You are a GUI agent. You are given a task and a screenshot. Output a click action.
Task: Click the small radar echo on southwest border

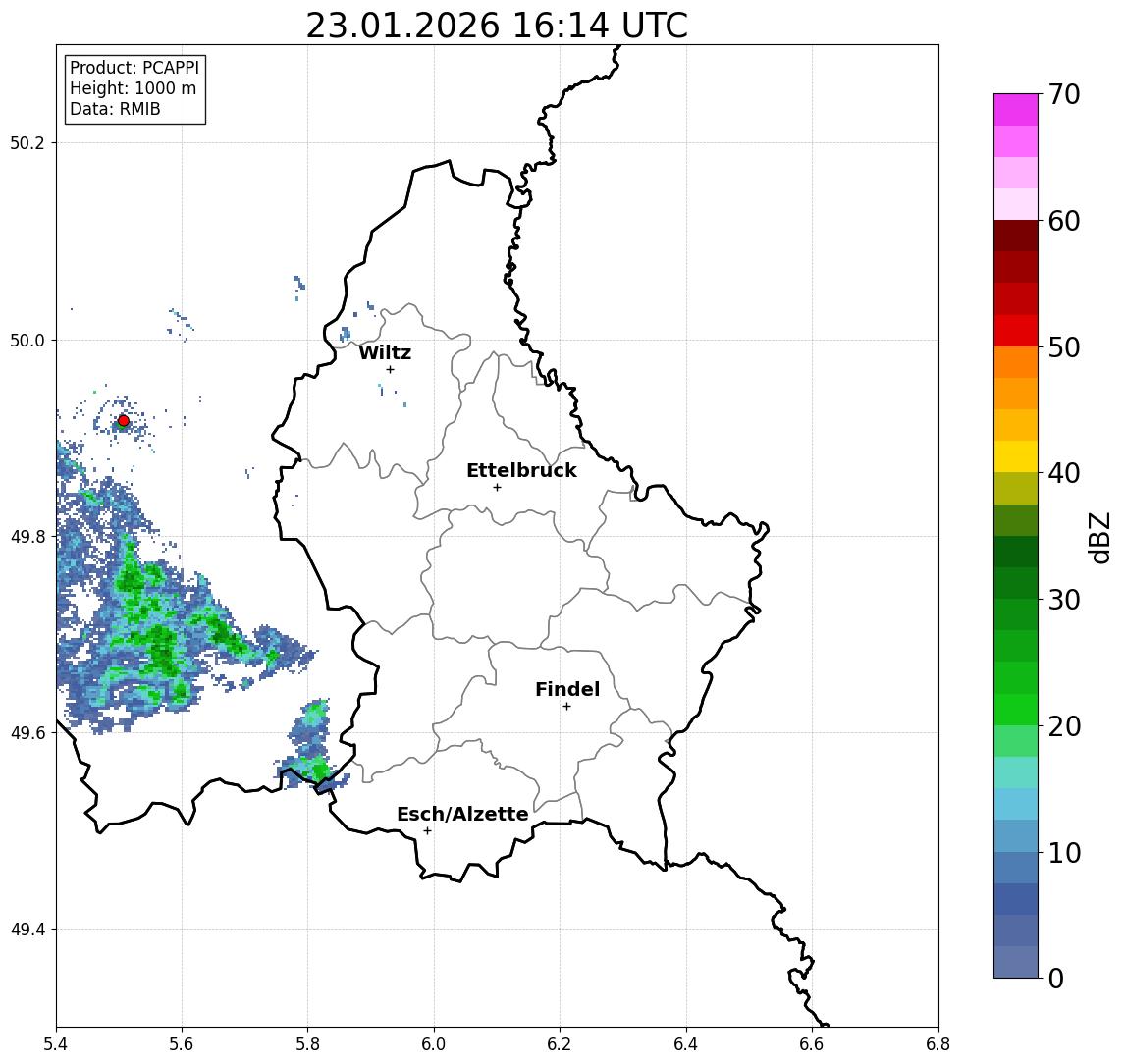tap(313, 746)
